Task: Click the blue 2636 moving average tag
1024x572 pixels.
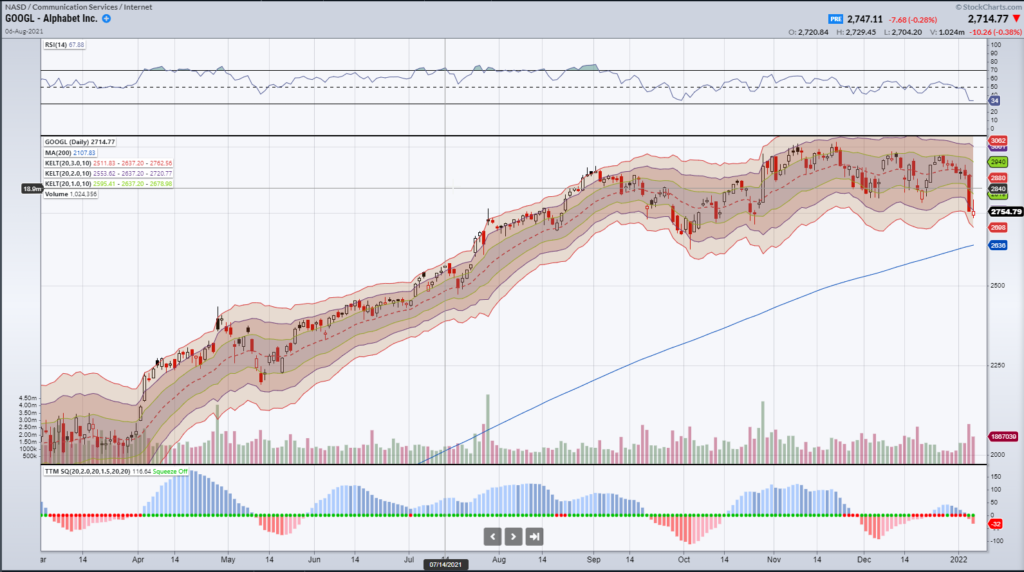Action: click(x=998, y=246)
